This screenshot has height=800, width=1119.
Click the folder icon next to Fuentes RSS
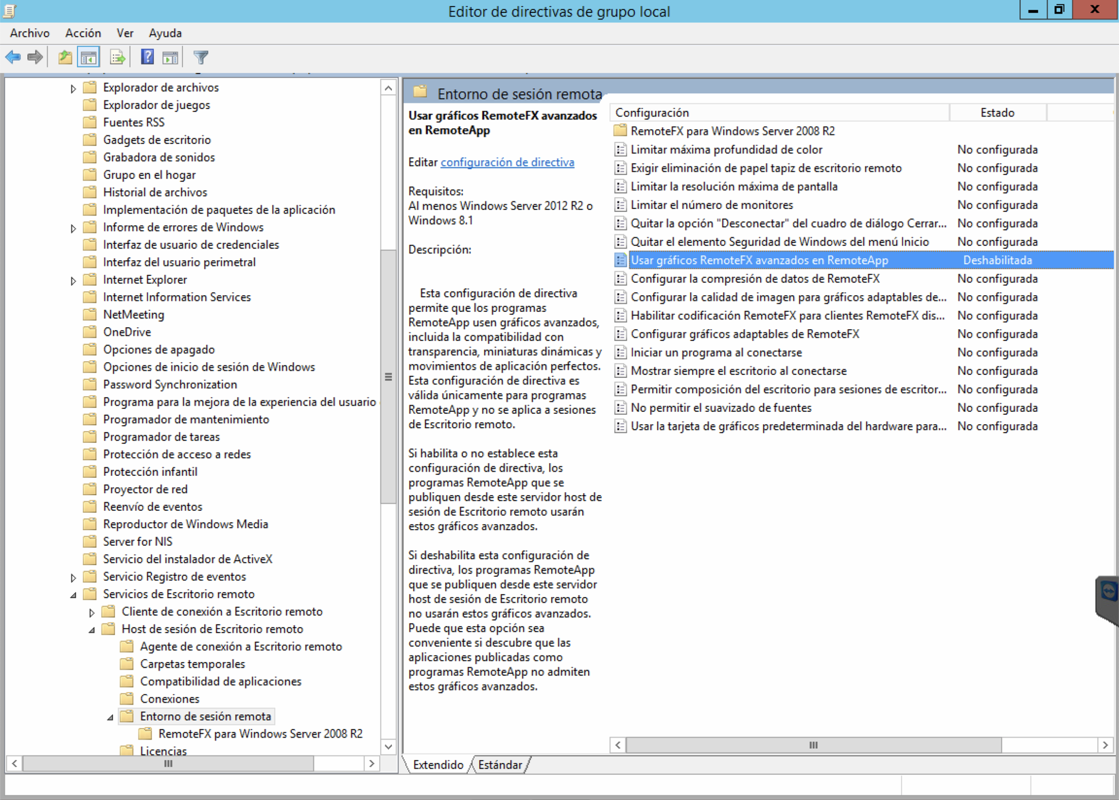click(90, 122)
